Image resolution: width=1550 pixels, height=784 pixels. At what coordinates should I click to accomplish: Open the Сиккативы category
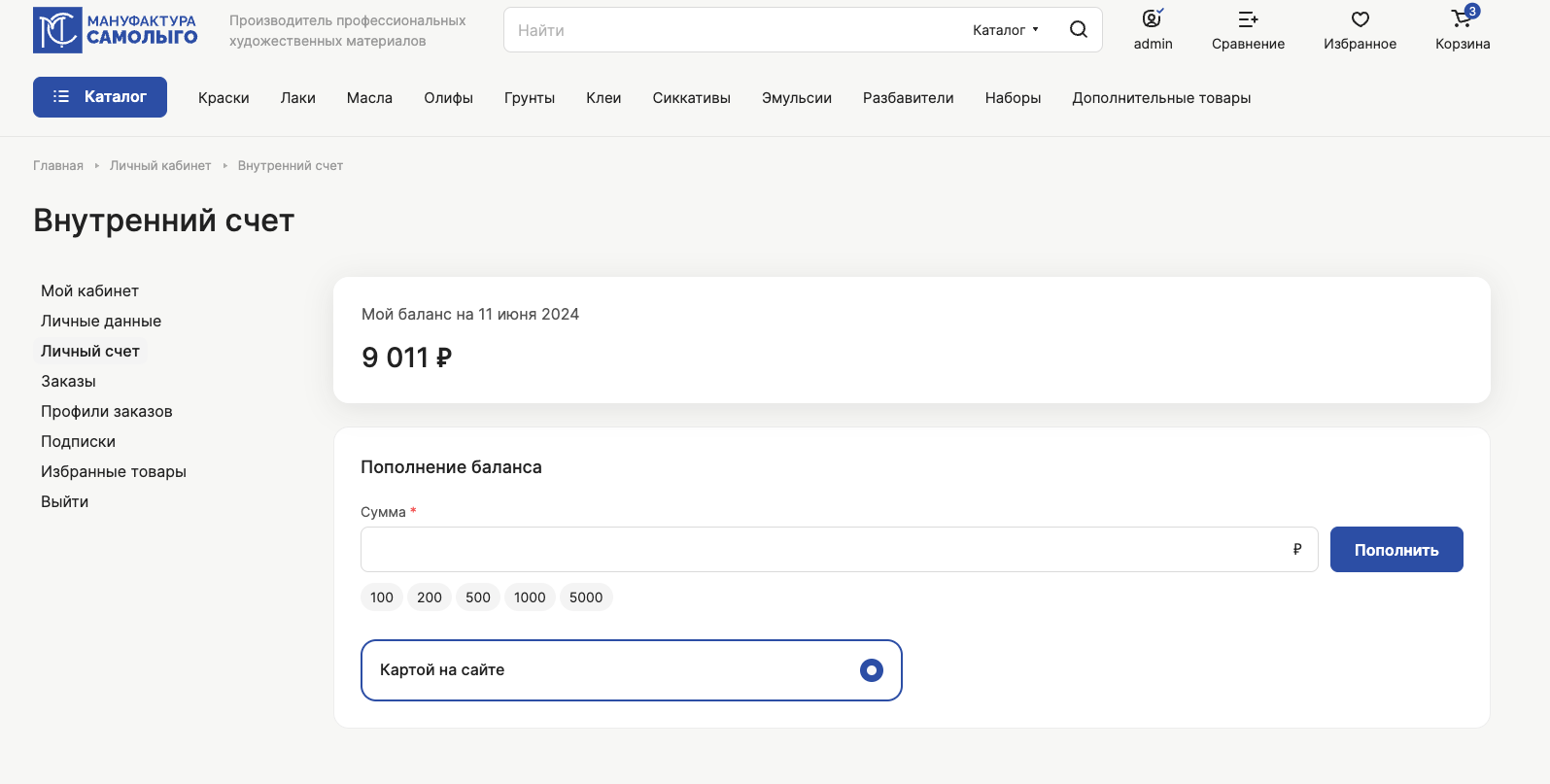[x=692, y=98]
